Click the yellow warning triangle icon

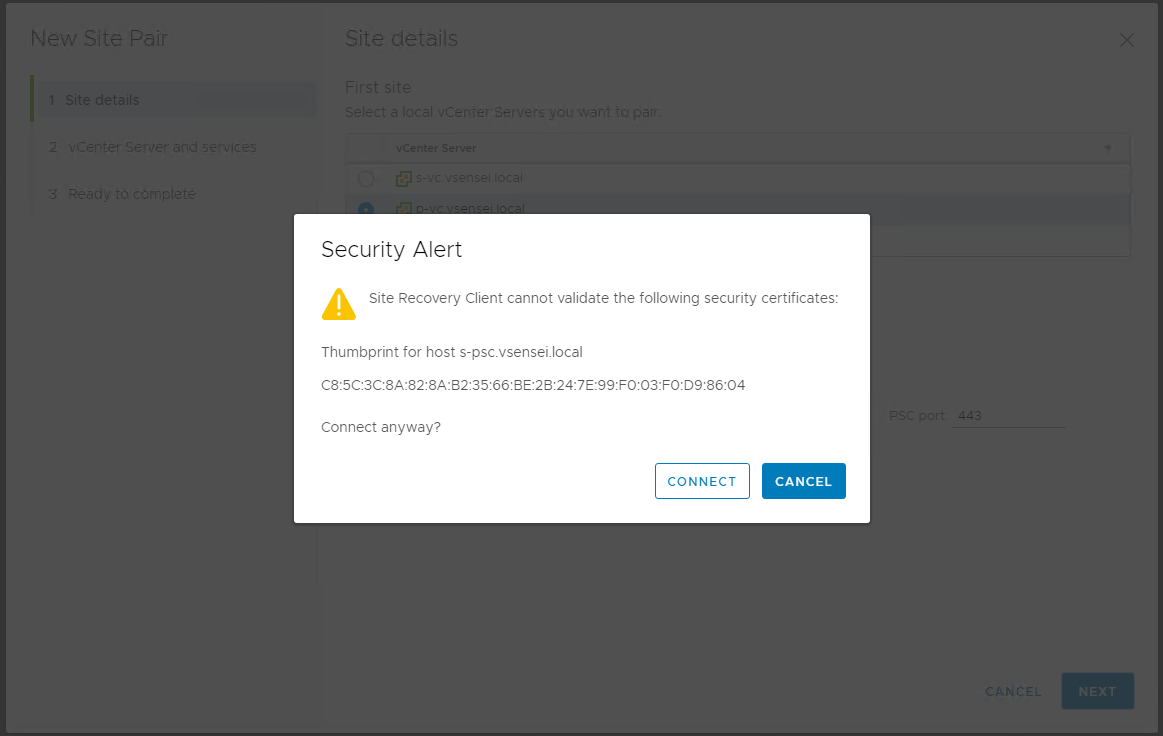click(339, 304)
